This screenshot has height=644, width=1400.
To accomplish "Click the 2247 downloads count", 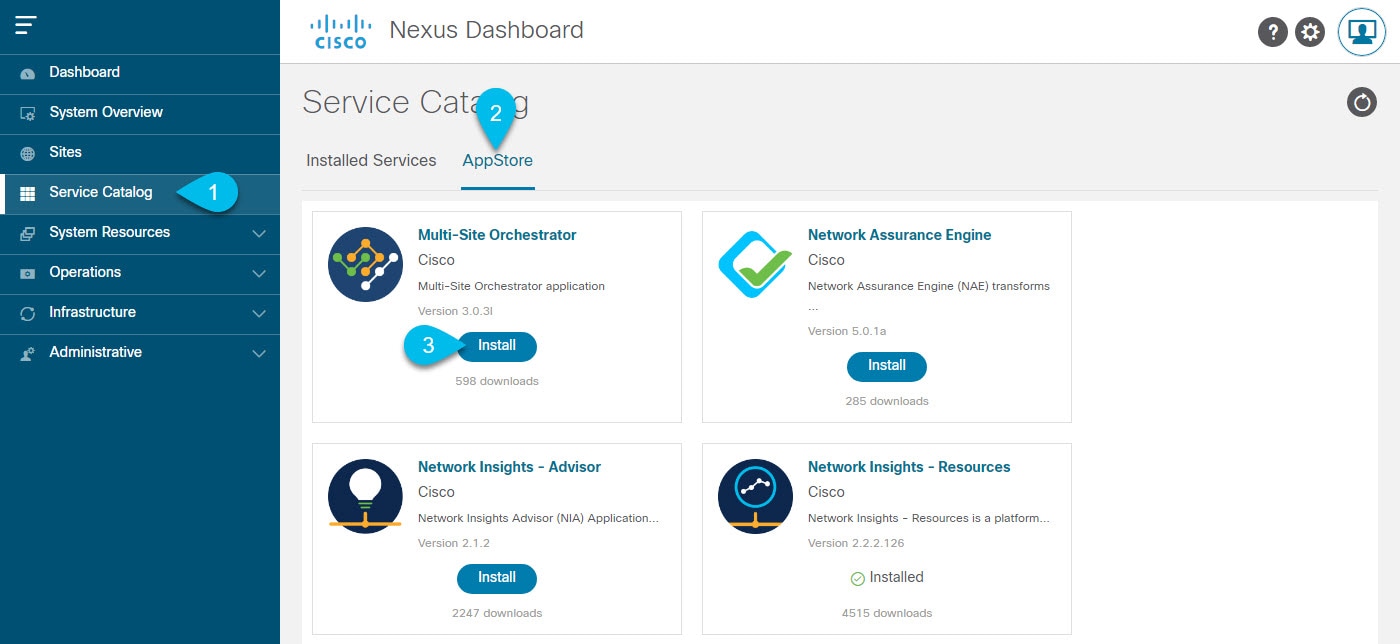I will (497, 613).
